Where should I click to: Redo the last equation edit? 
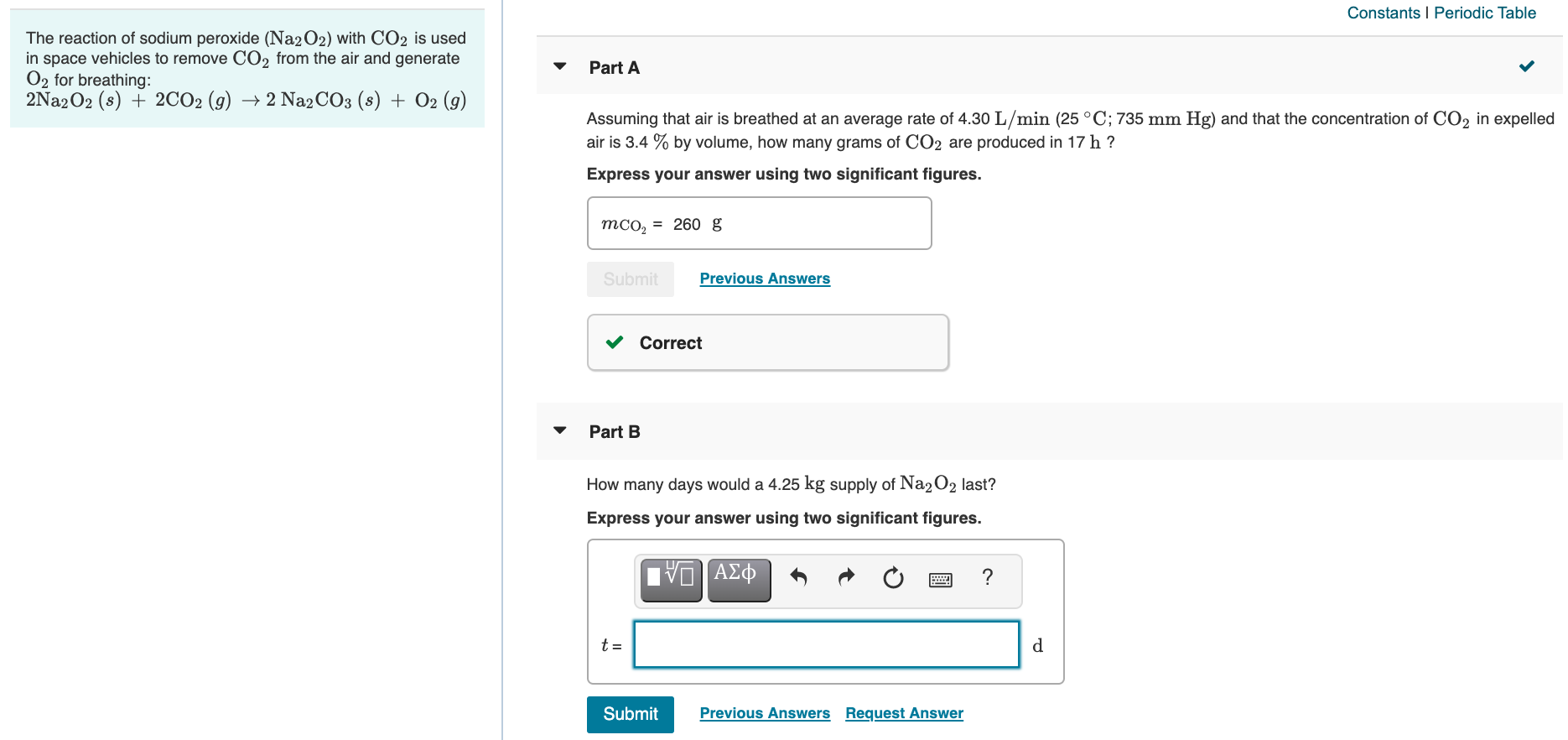(x=845, y=579)
